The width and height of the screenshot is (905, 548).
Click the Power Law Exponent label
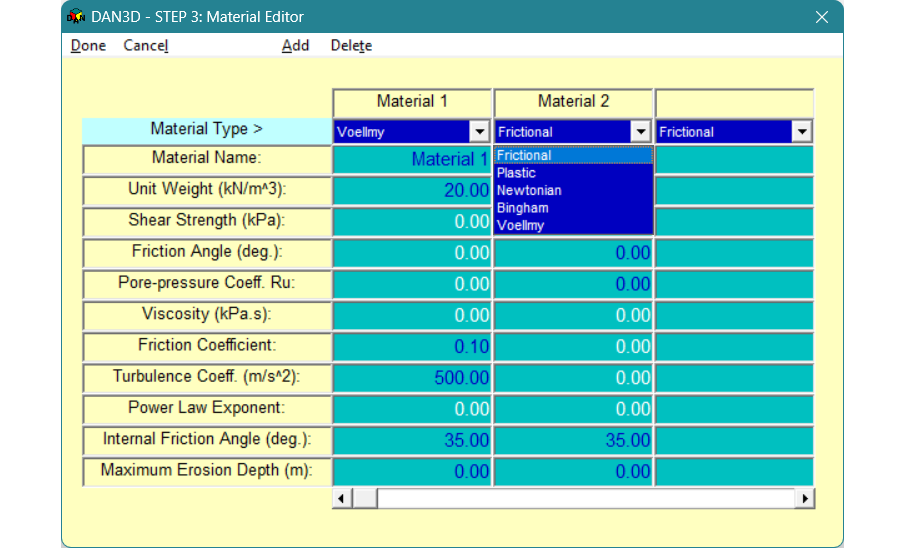pos(207,408)
